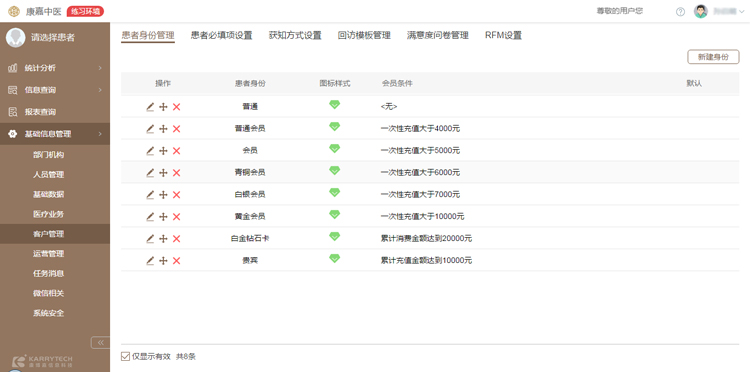This screenshot has width=750, height=372.
Task: Click the 白金钻石卡 identity name cell
Action: tap(250, 239)
